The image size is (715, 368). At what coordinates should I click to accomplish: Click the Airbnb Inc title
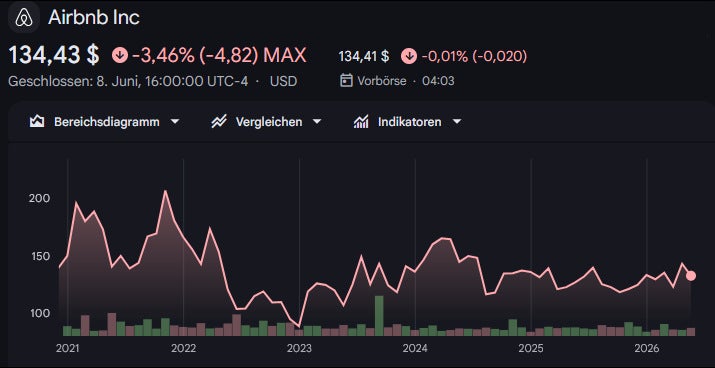click(94, 18)
